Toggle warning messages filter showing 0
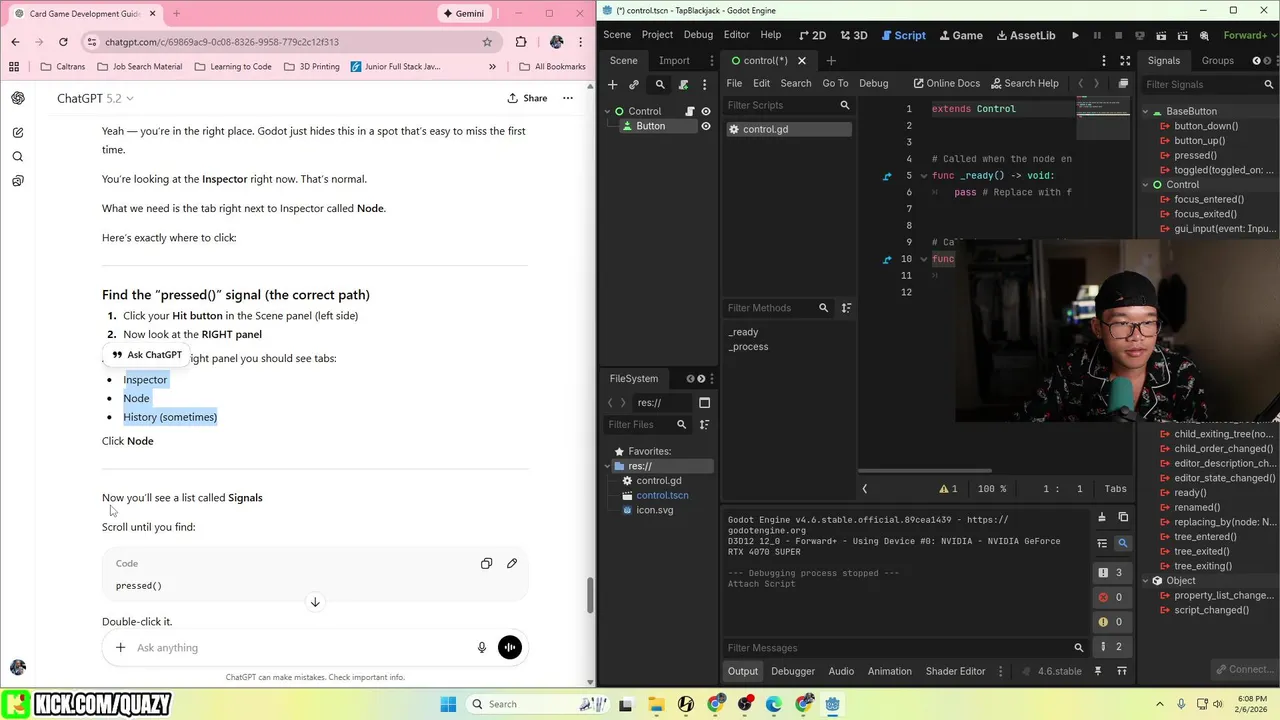The width and height of the screenshot is (1280, 720). click(1111, 622)
